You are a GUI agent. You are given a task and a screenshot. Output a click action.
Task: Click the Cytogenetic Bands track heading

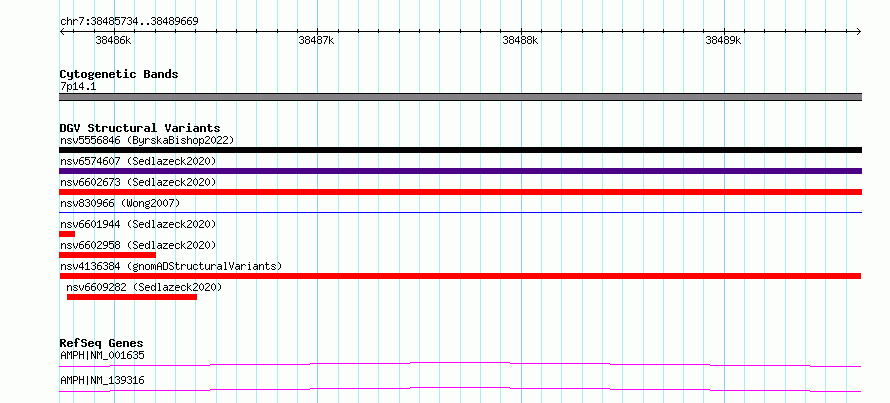[119, 74]
